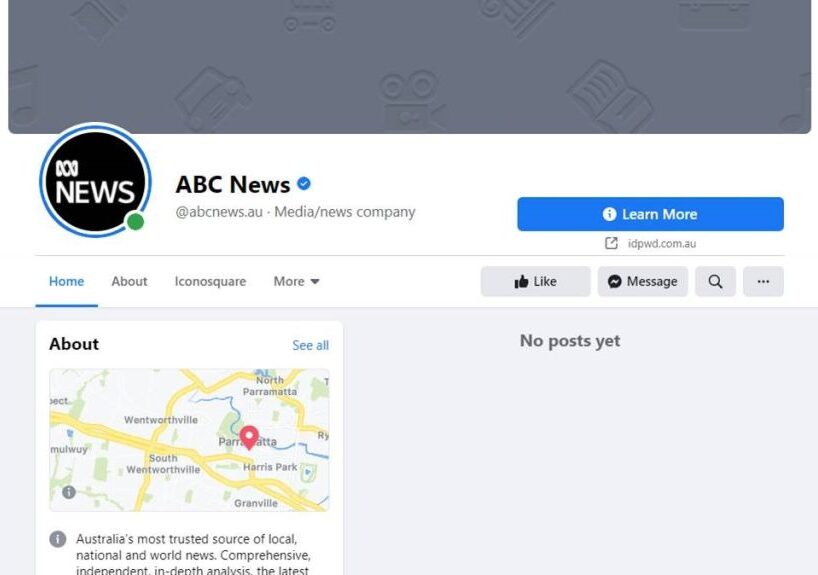The width and height of the screenshot is (818, 575).
Task: Send a Message via Messenger button
Action: coord(643,282)
